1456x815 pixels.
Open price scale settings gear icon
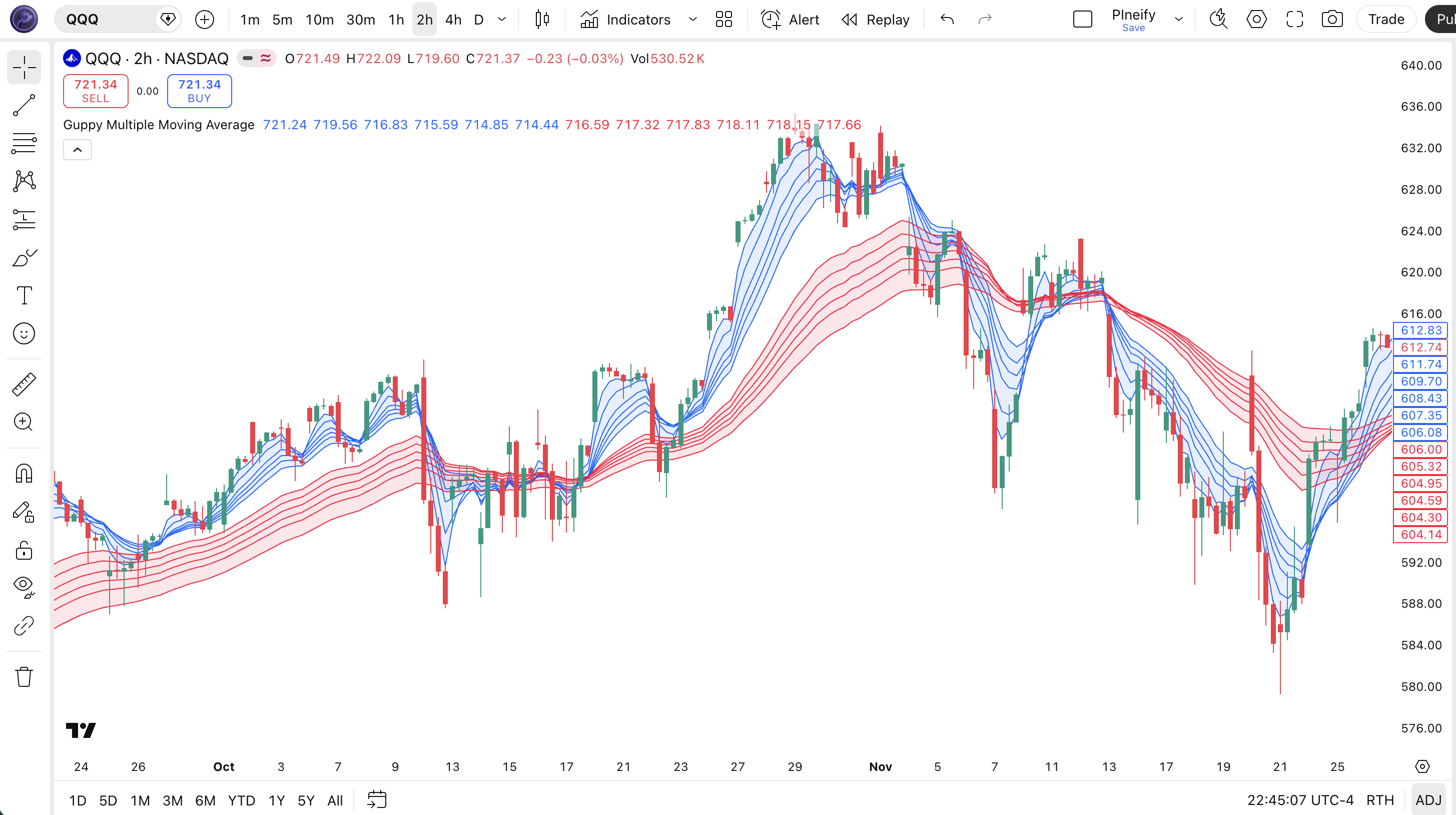pyautogui.click(x=1422, y=766)
